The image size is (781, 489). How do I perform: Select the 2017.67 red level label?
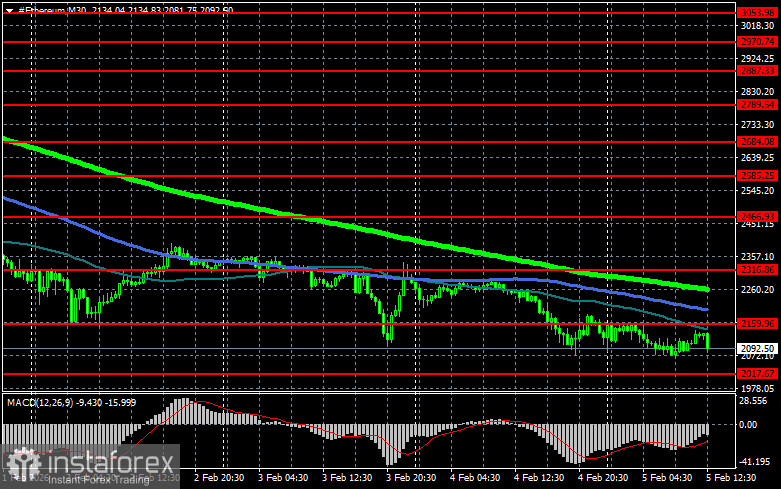[758, 373]
